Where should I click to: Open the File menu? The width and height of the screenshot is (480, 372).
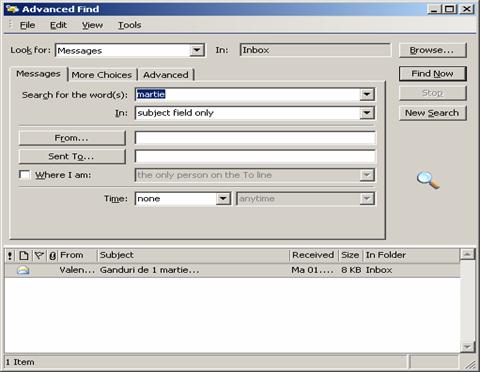click(27, 25)
